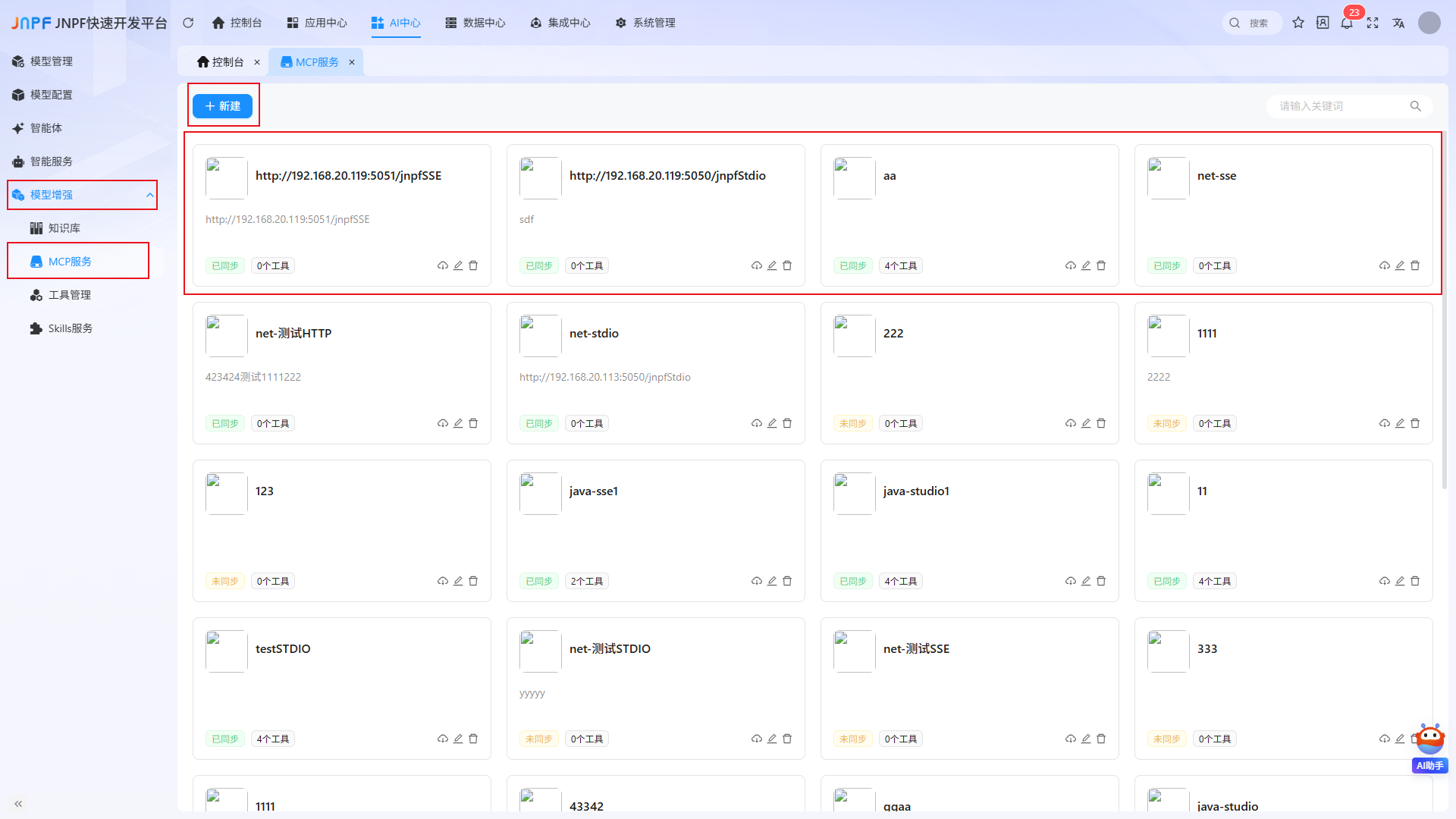1456x819 pixels.
Task: Sync the testSTDIO card
Action: pos(443,739)
